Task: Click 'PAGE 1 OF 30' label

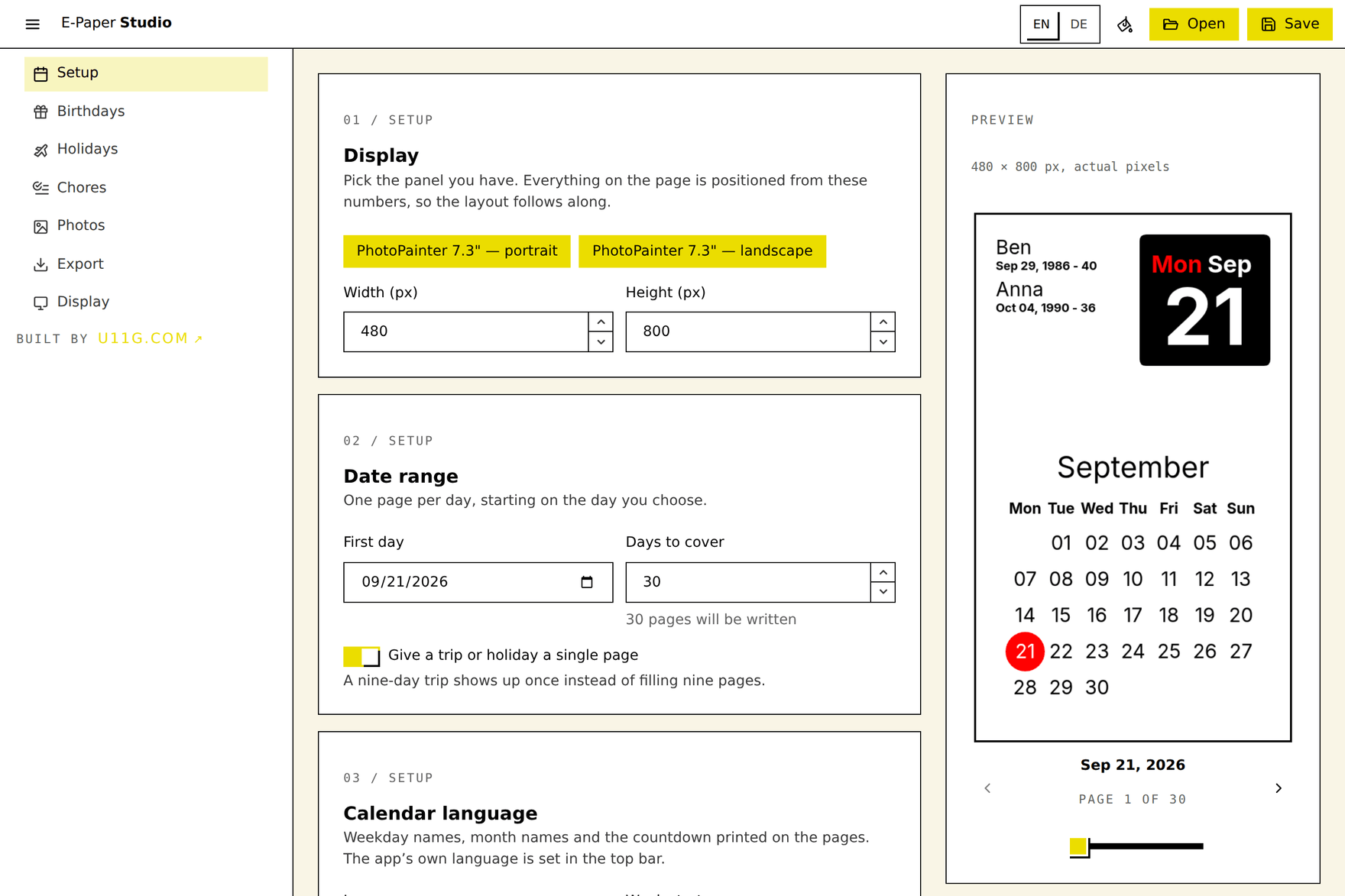Action: (x=1133, y=799)
